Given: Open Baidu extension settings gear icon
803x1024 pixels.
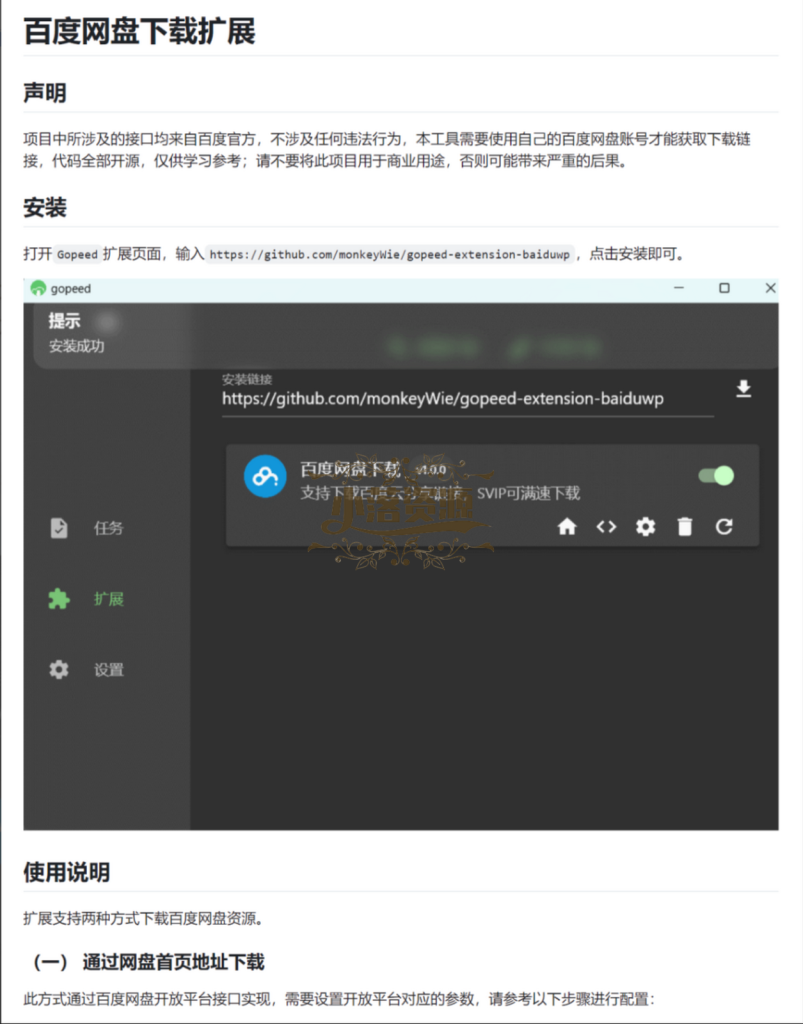Looking at the screenshot, I should [645, 526].
